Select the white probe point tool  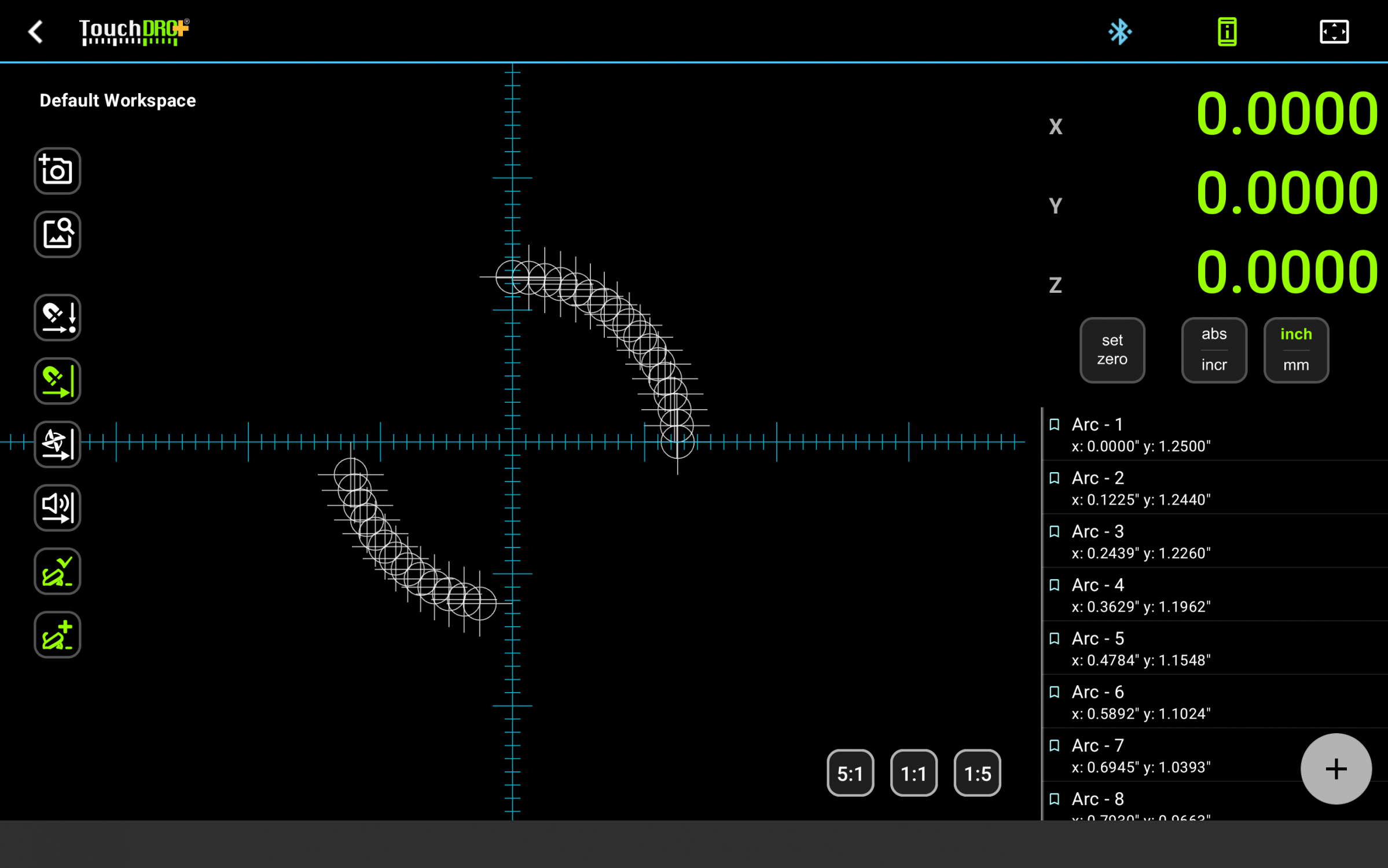[57, 318]
